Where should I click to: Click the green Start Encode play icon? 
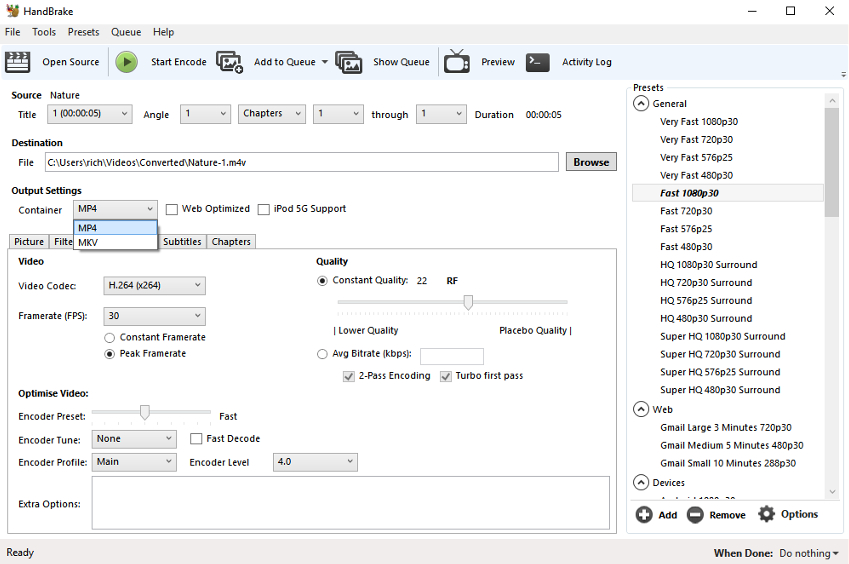[x=127, y=62]
